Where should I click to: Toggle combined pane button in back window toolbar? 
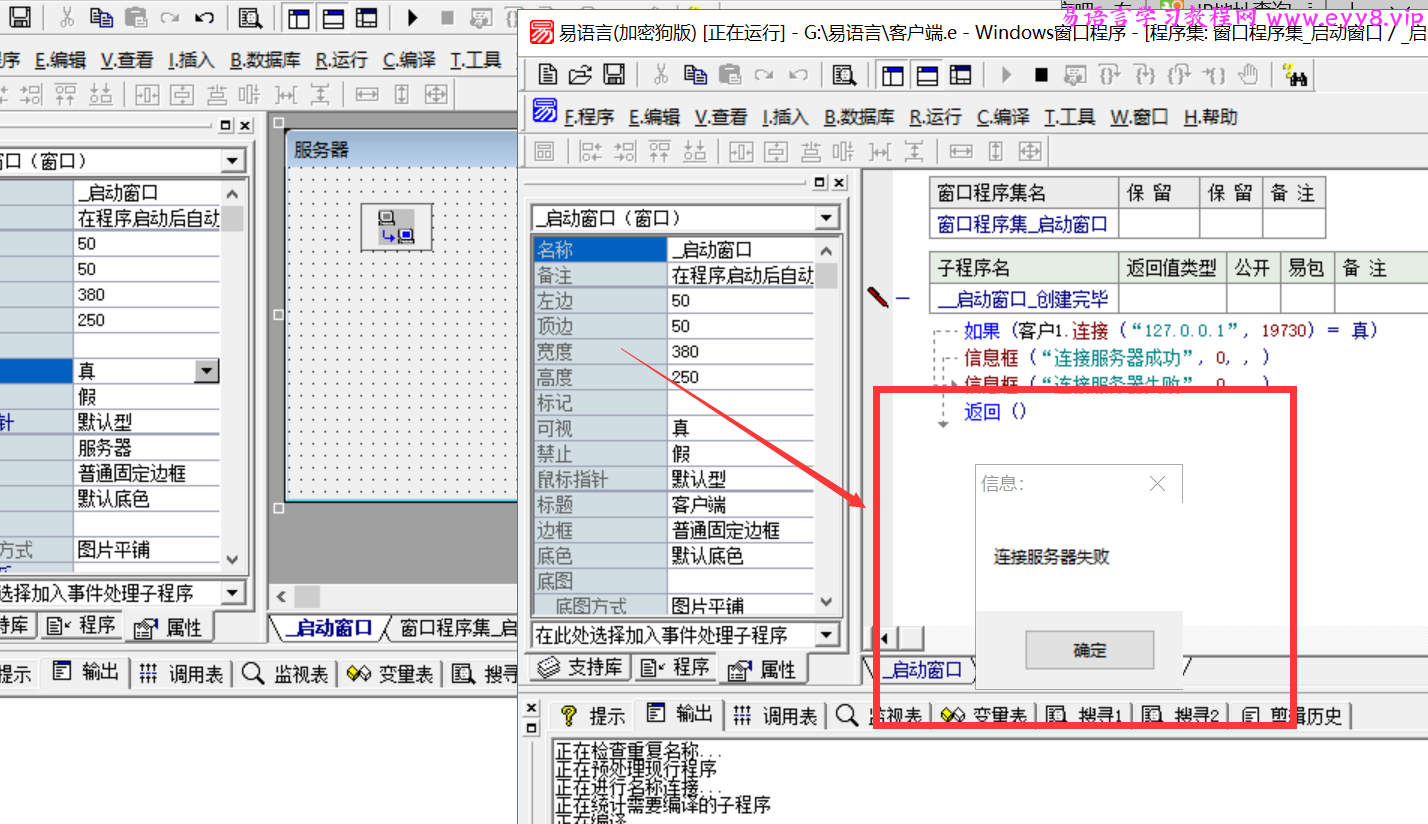367,18
